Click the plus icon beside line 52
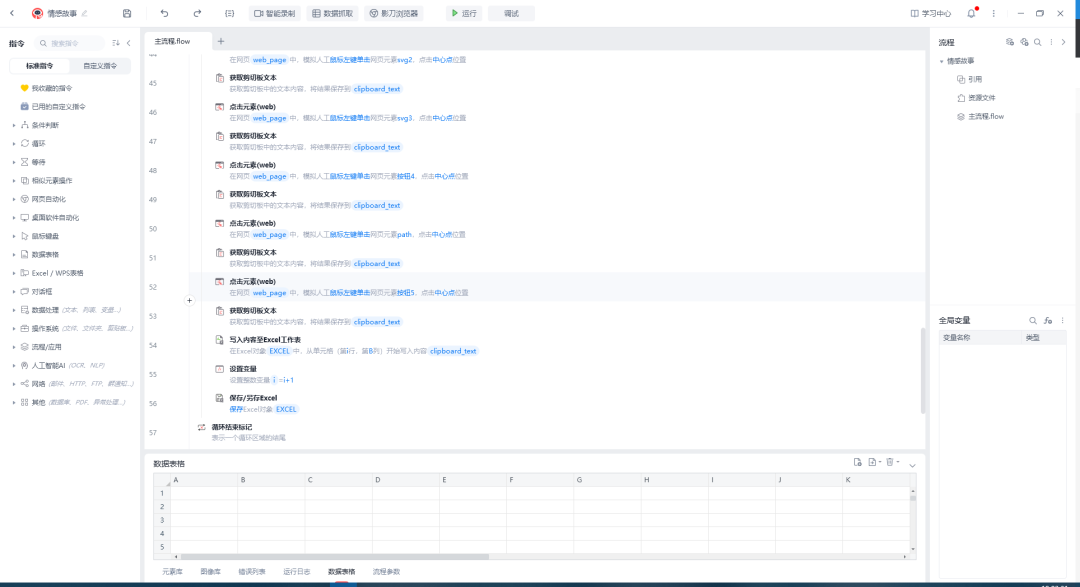 point(189,300)
